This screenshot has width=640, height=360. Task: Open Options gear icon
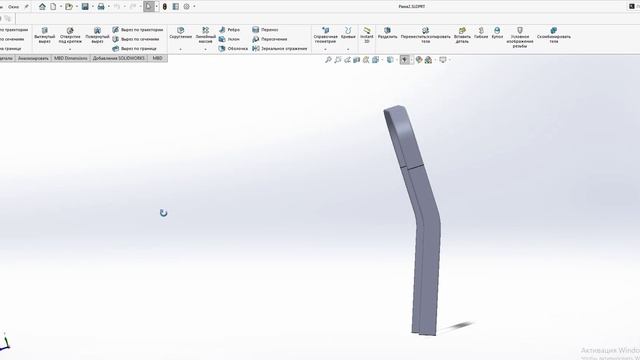point(187,7)
